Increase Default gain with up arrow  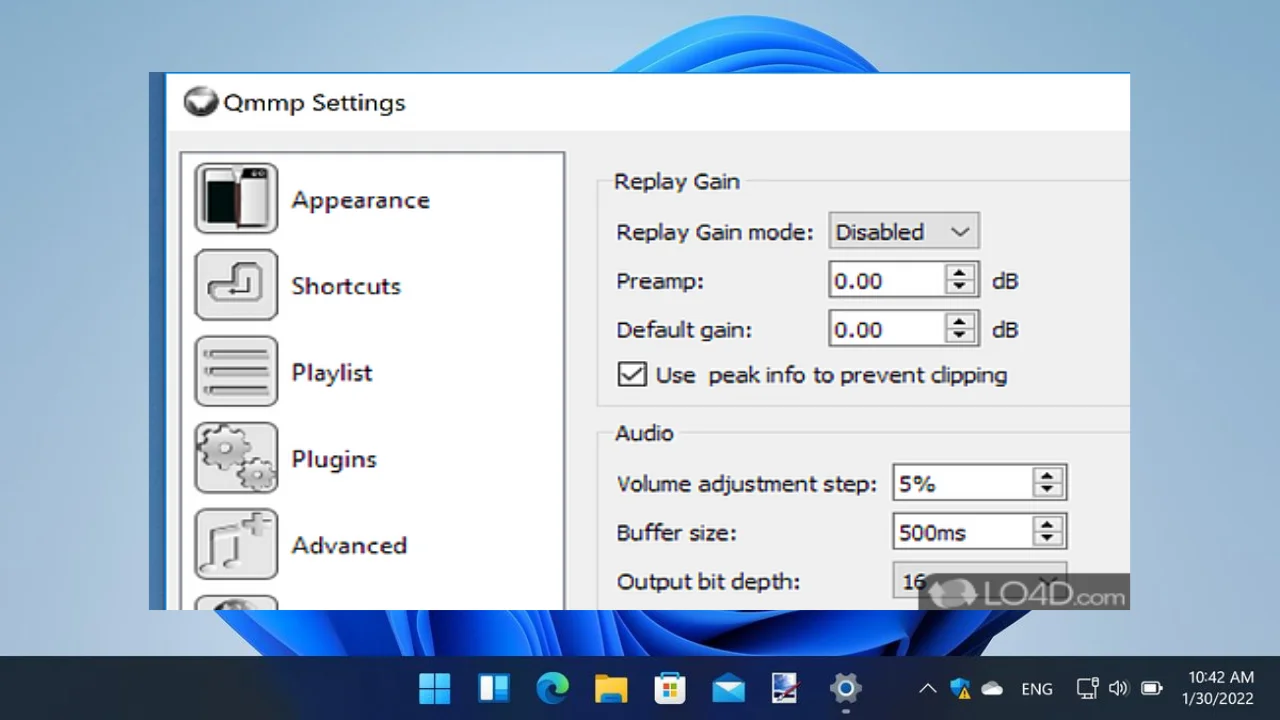960,322
